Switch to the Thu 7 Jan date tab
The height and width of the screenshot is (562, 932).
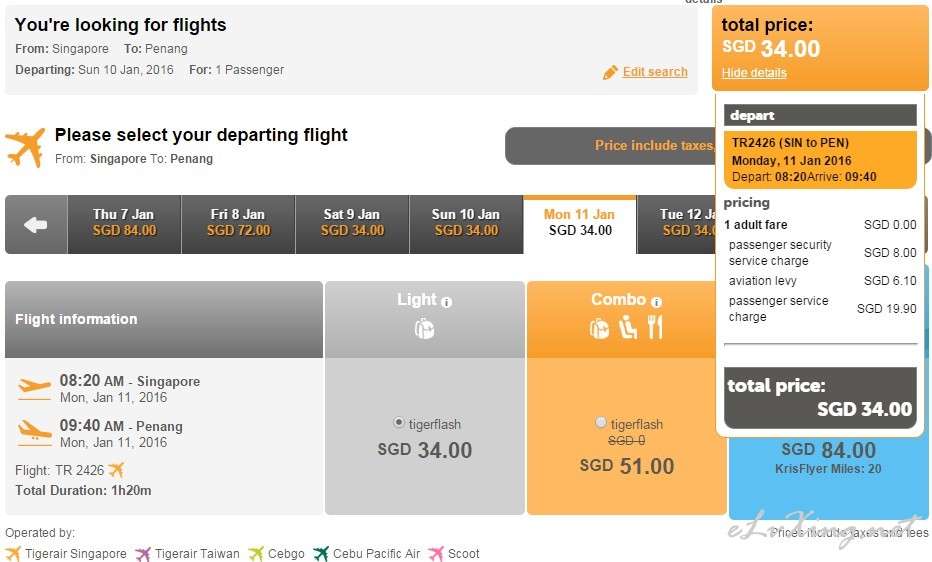(x=124, y=225)
